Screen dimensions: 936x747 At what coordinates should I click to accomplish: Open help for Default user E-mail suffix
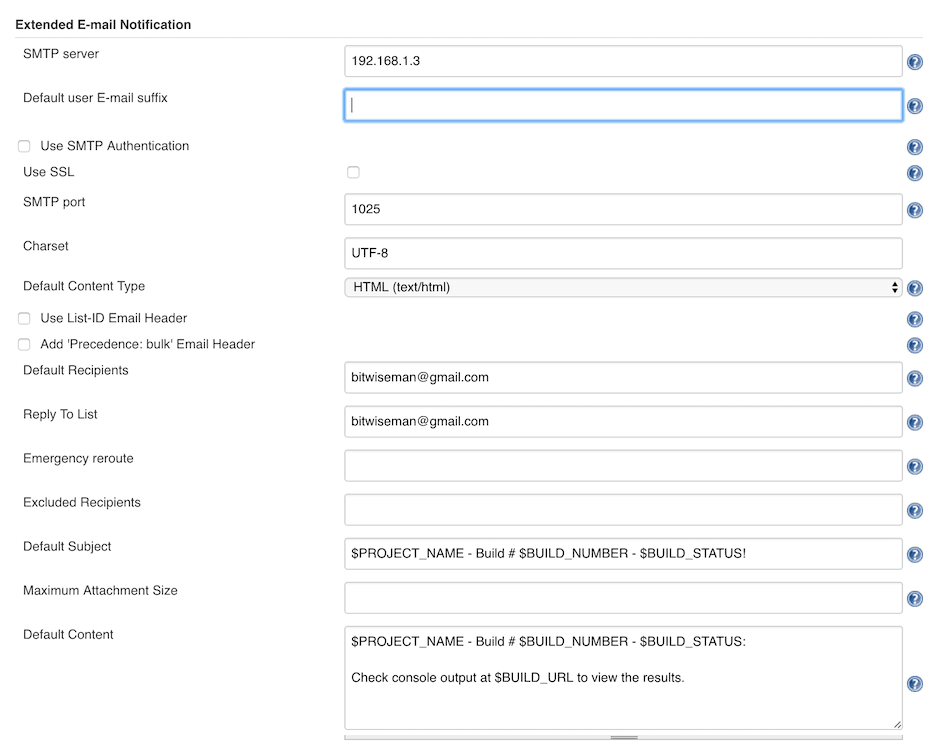click(914, 105)
